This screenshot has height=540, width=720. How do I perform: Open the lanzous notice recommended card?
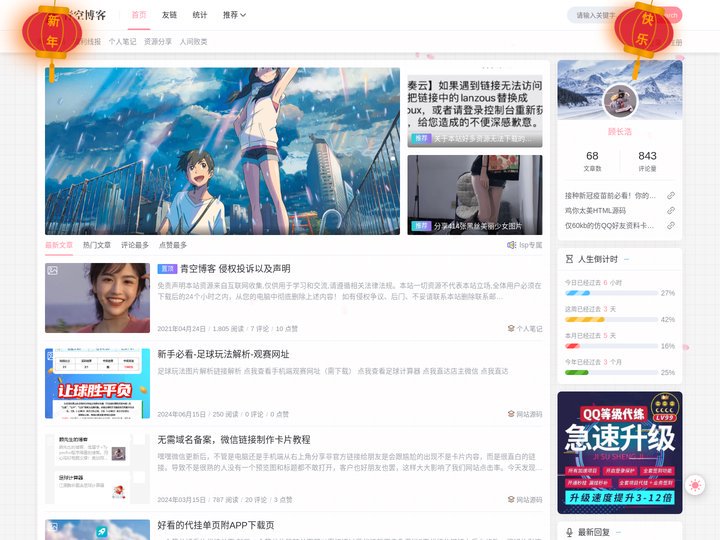tap(475, 111)
